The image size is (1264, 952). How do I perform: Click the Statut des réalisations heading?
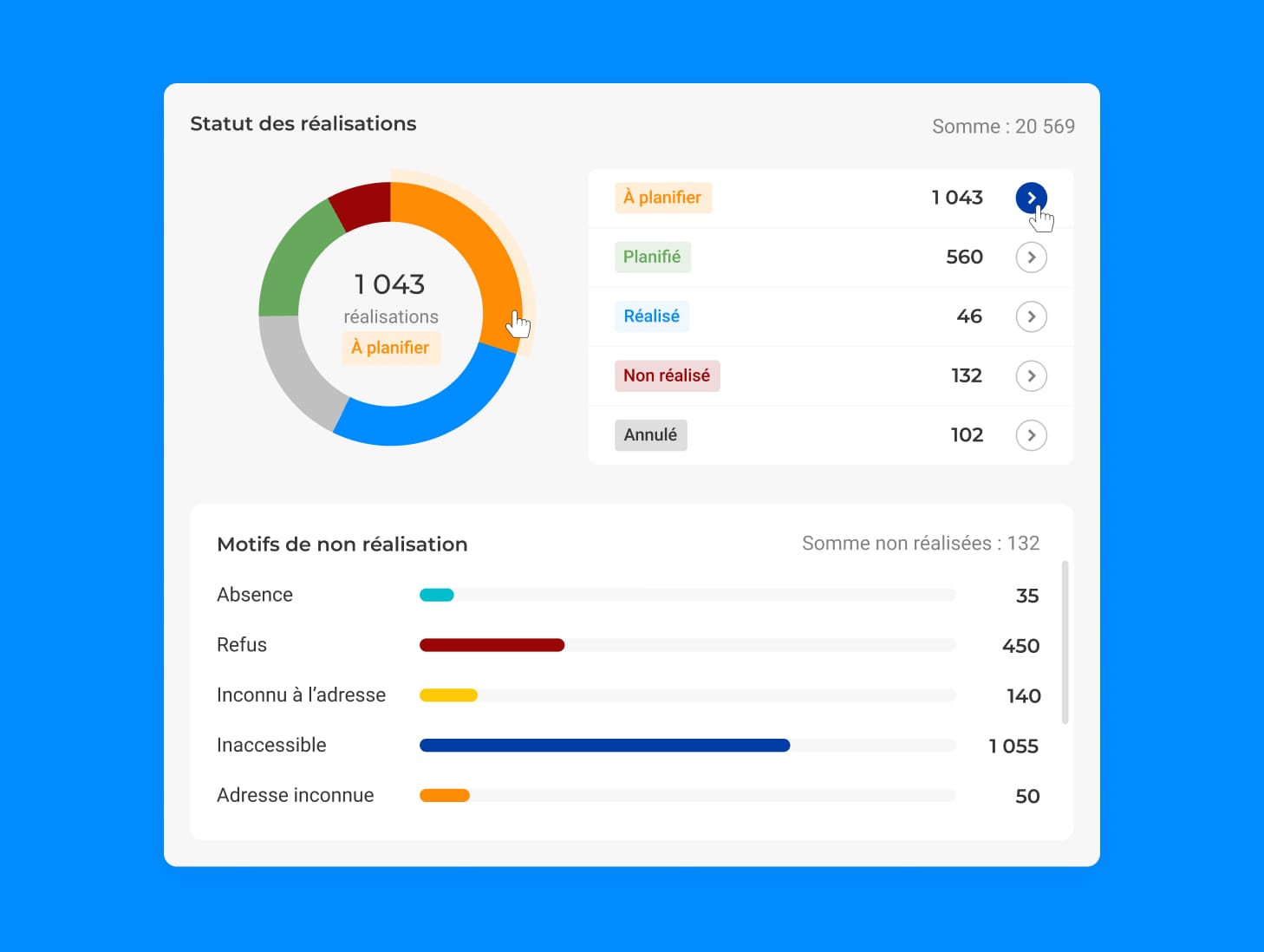click(303, 124)
